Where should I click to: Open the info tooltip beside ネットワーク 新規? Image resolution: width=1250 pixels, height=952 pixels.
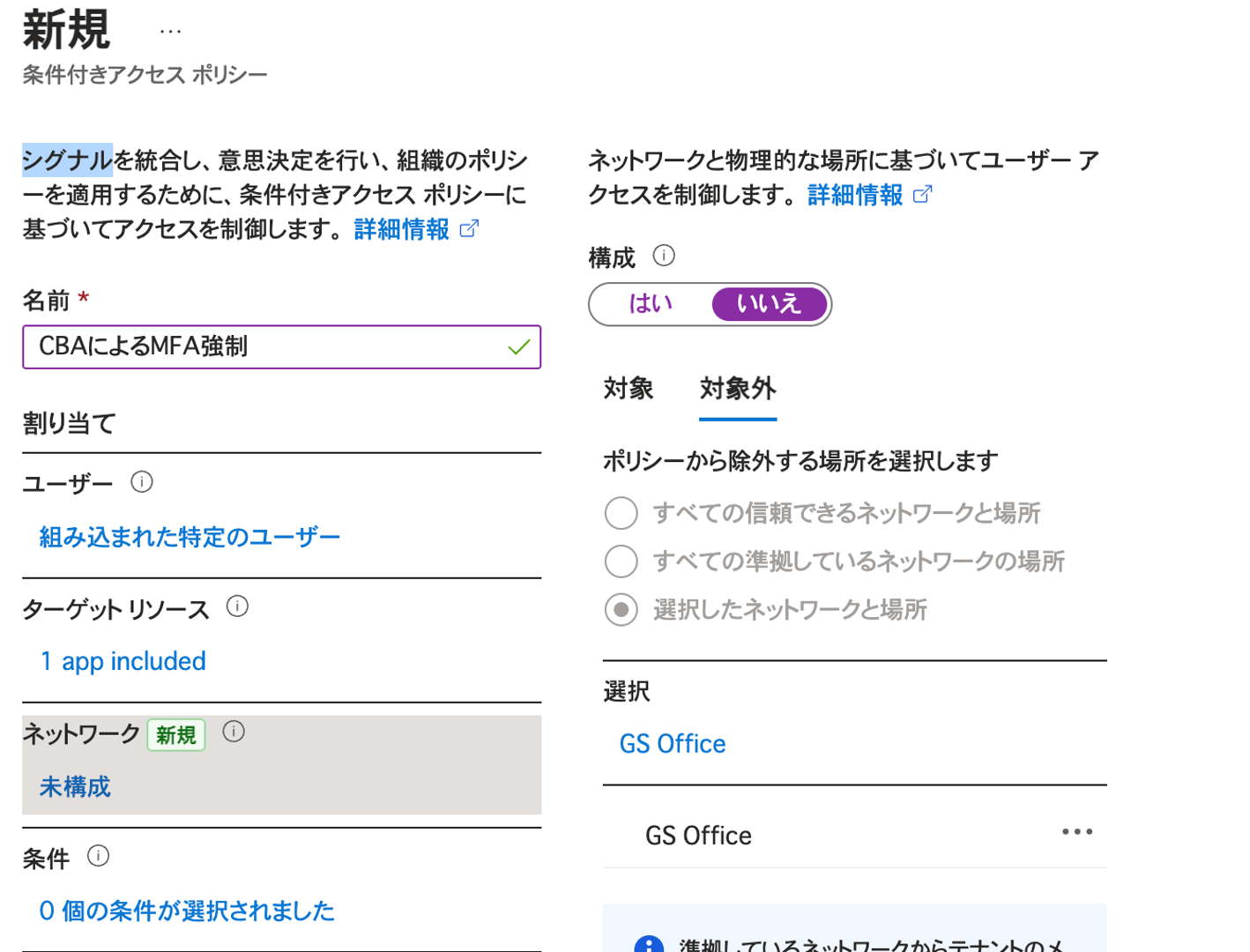pos(234,731)
